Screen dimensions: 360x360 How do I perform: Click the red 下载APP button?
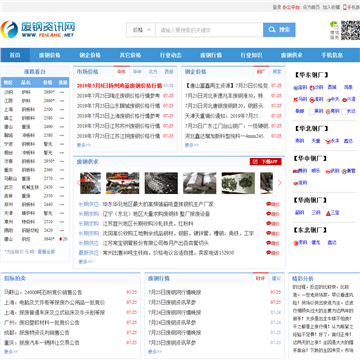(x=266, y=162)
